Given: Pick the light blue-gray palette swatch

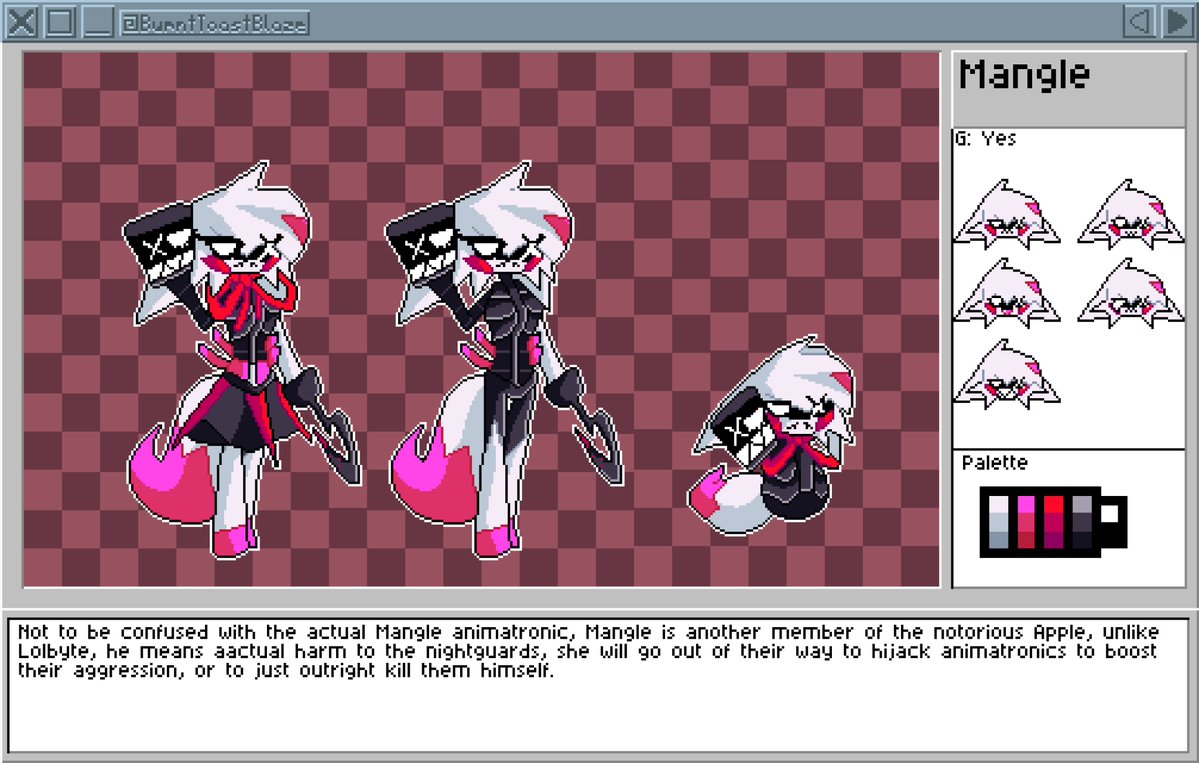Looking at the screenshot, I should (999, 522).
